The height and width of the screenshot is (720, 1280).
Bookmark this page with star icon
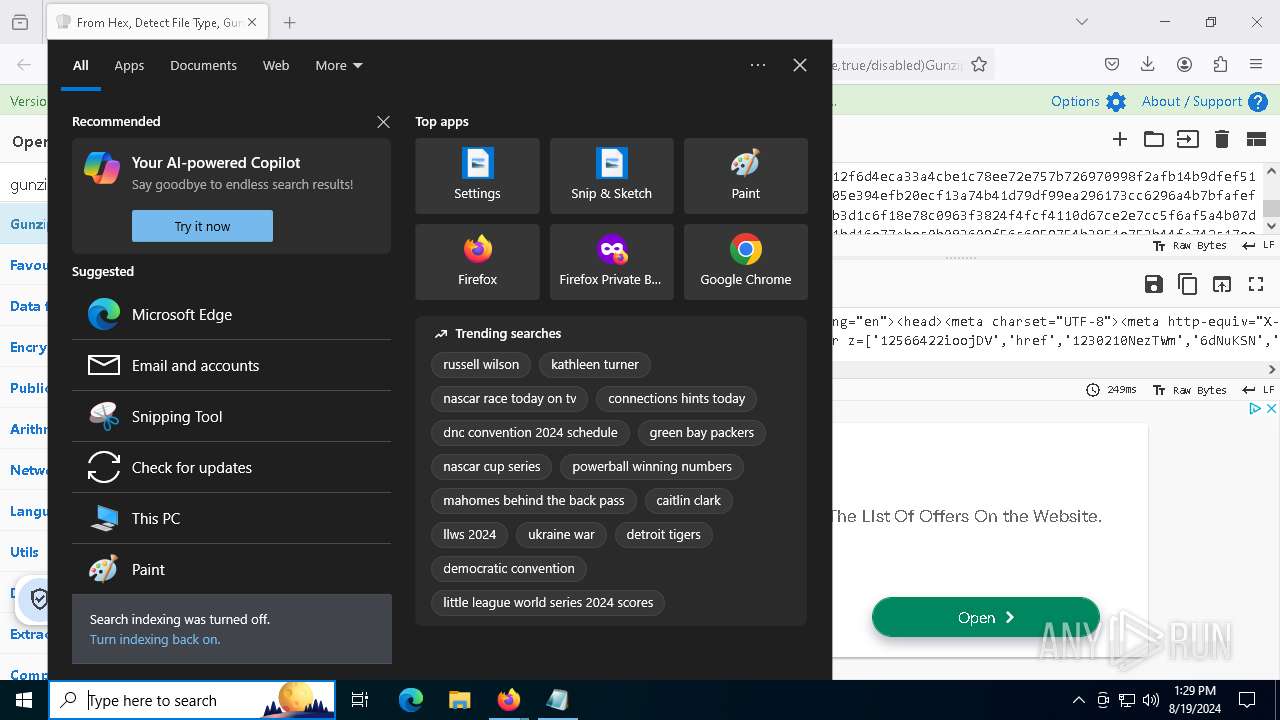[979, 64]
